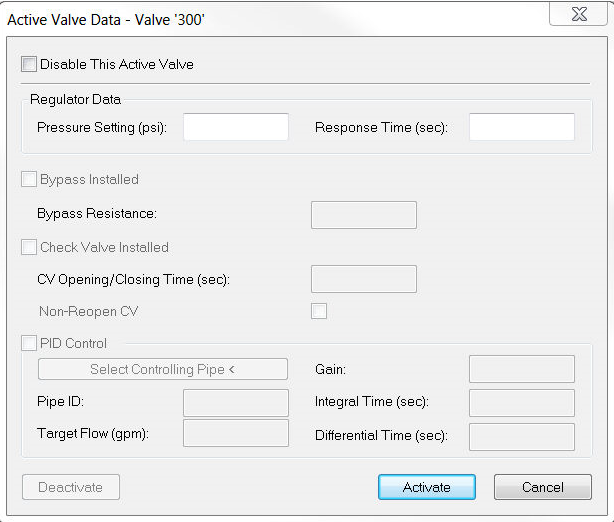614x522 pixels.
Task: Click the Response Time (sec) label
Action: click(381, 128)
